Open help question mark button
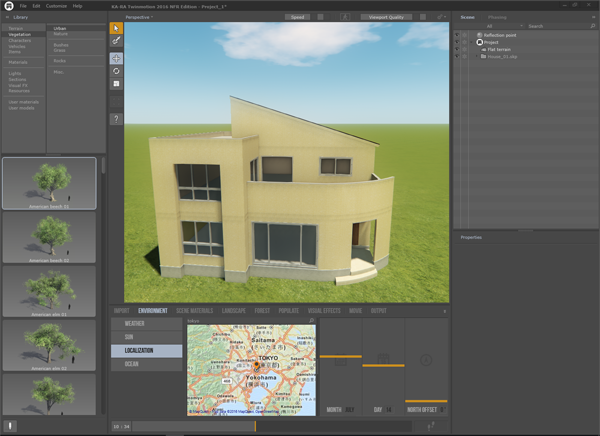The height and width of the screenshot is (436, 600). click(116, 119)
